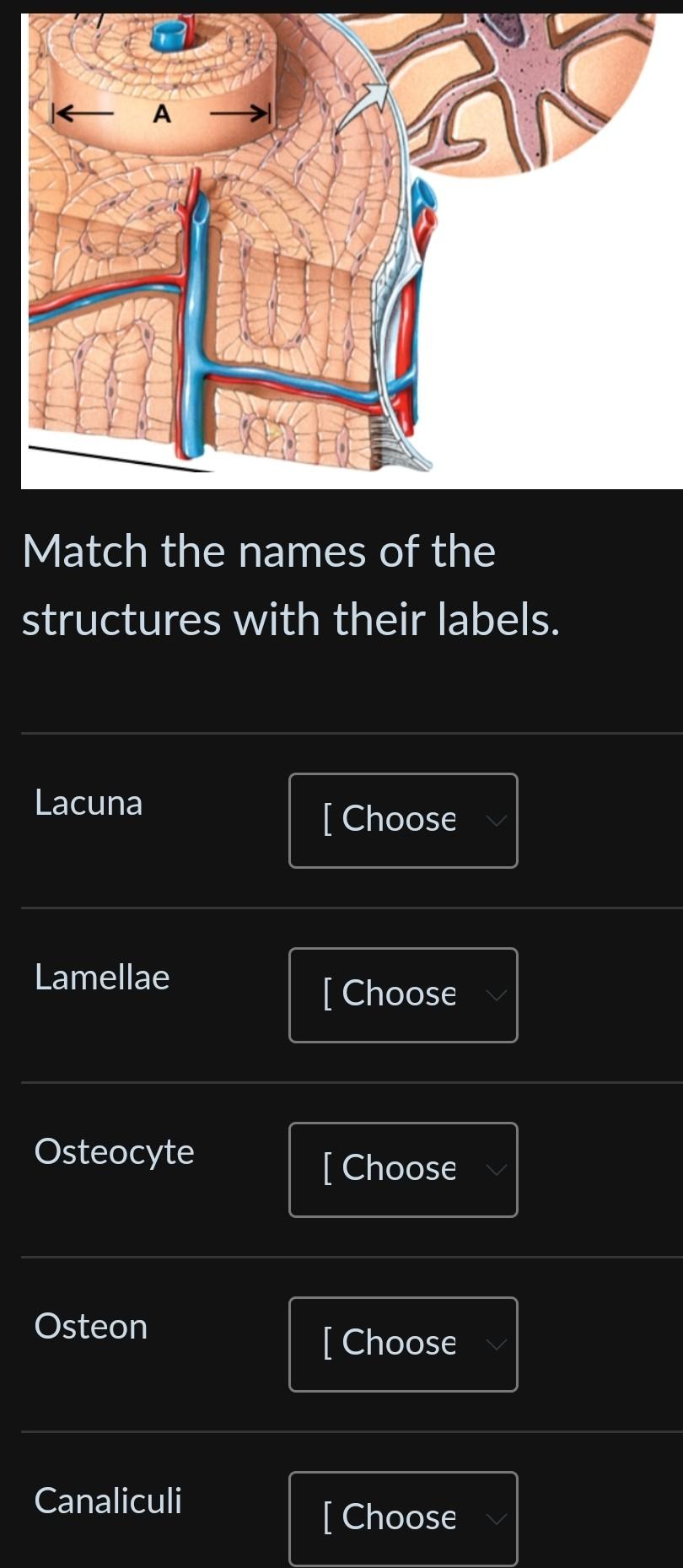Click the chevron on the Canaliculi dropdown
Viewport: 683px width, 1568px height.
[496, 1518]
